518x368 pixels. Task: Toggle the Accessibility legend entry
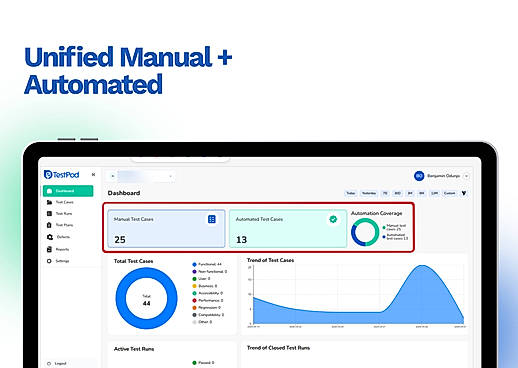[207, 293]
